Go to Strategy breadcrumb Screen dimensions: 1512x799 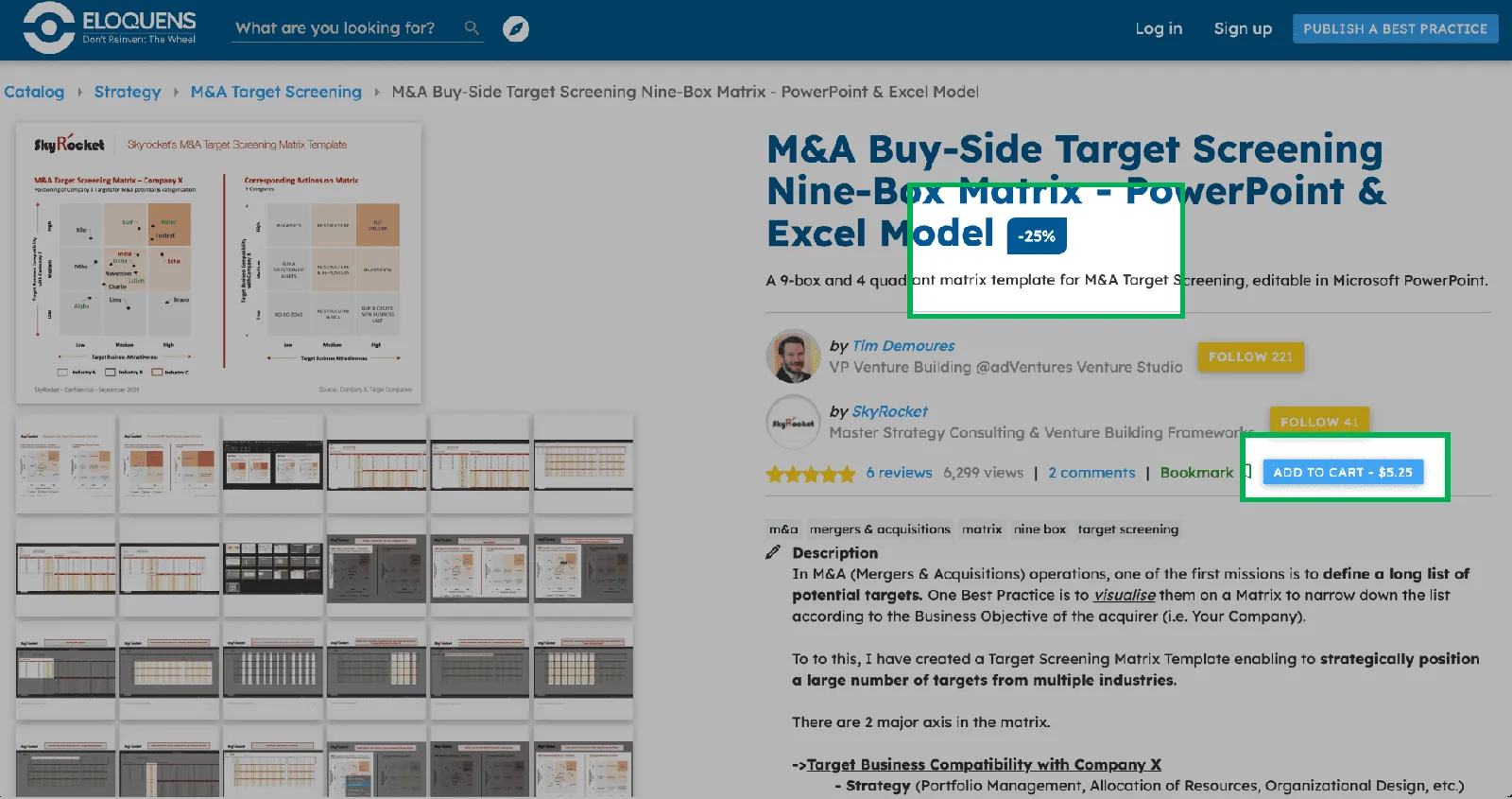[128, 92]
